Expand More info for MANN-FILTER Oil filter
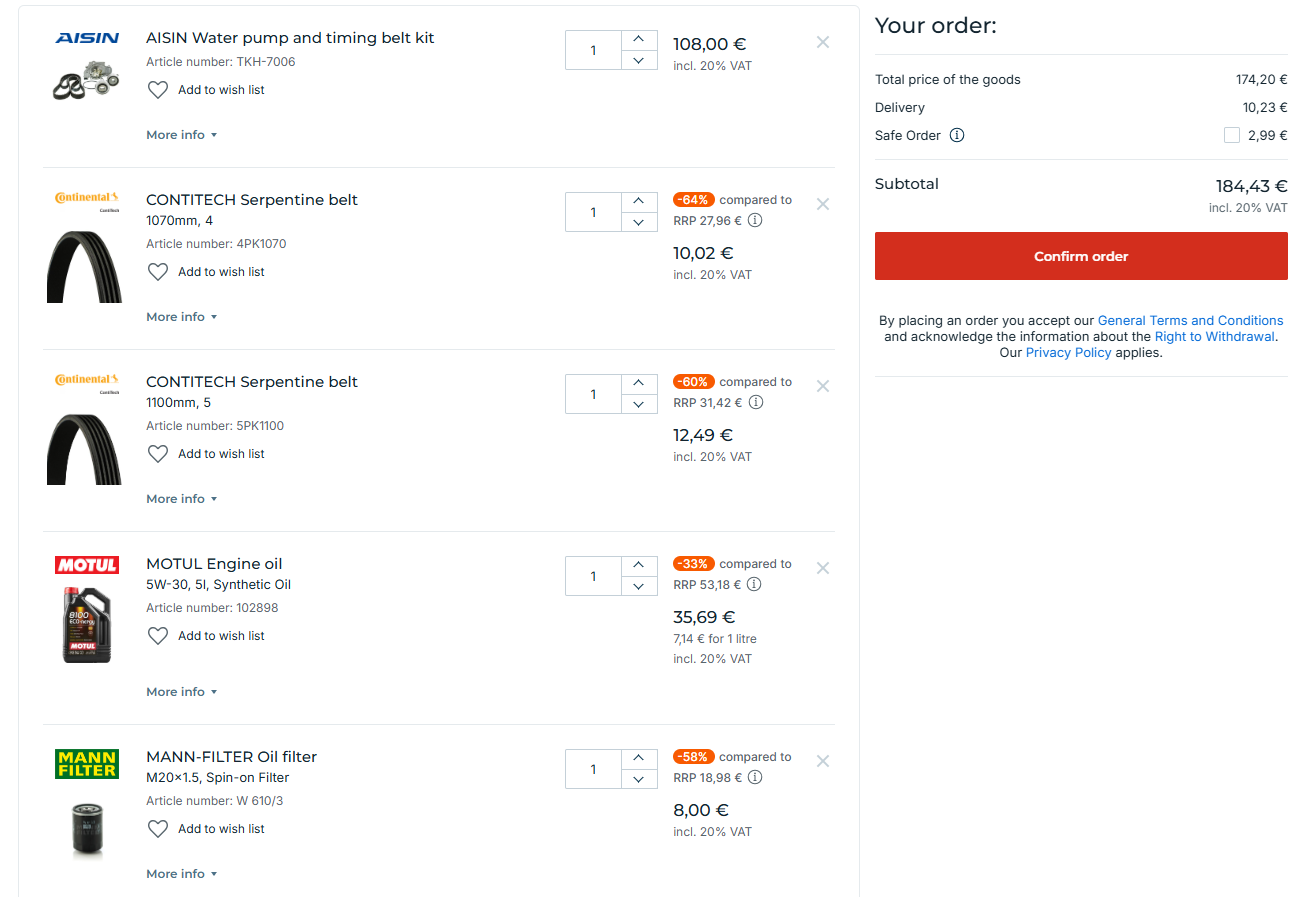Screen dimensions: 1314x897 coord(181,874)
